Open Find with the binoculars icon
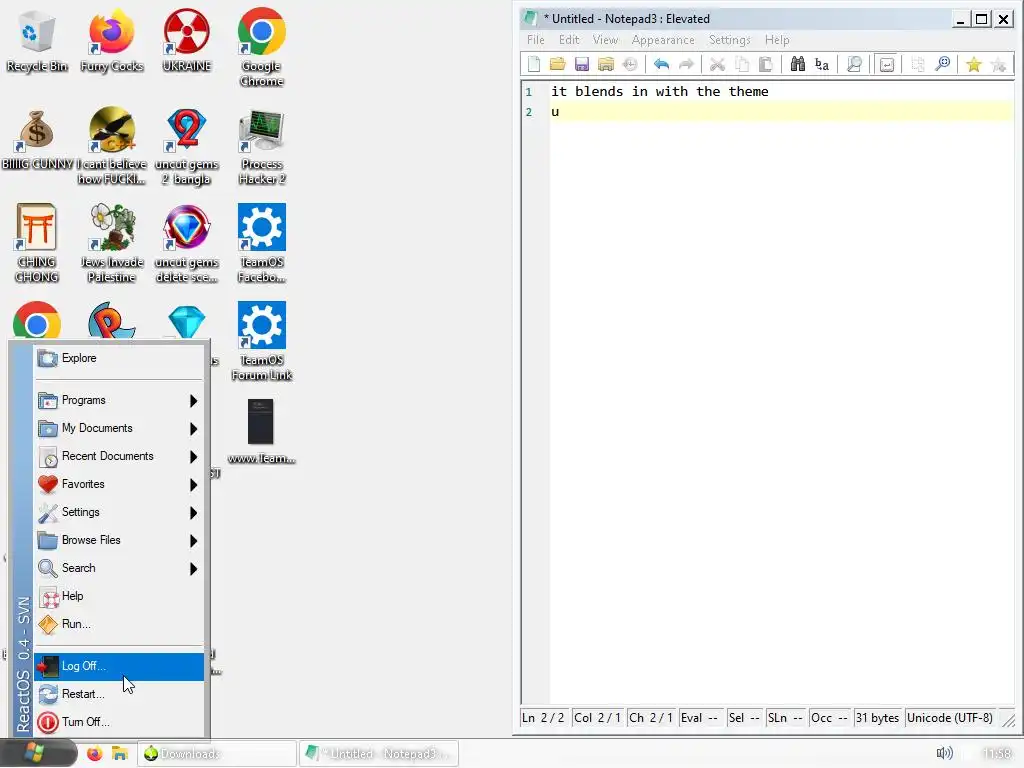The width and height of the screenshot is (1024, 768). pyautogui.click(x=797, y=64)
